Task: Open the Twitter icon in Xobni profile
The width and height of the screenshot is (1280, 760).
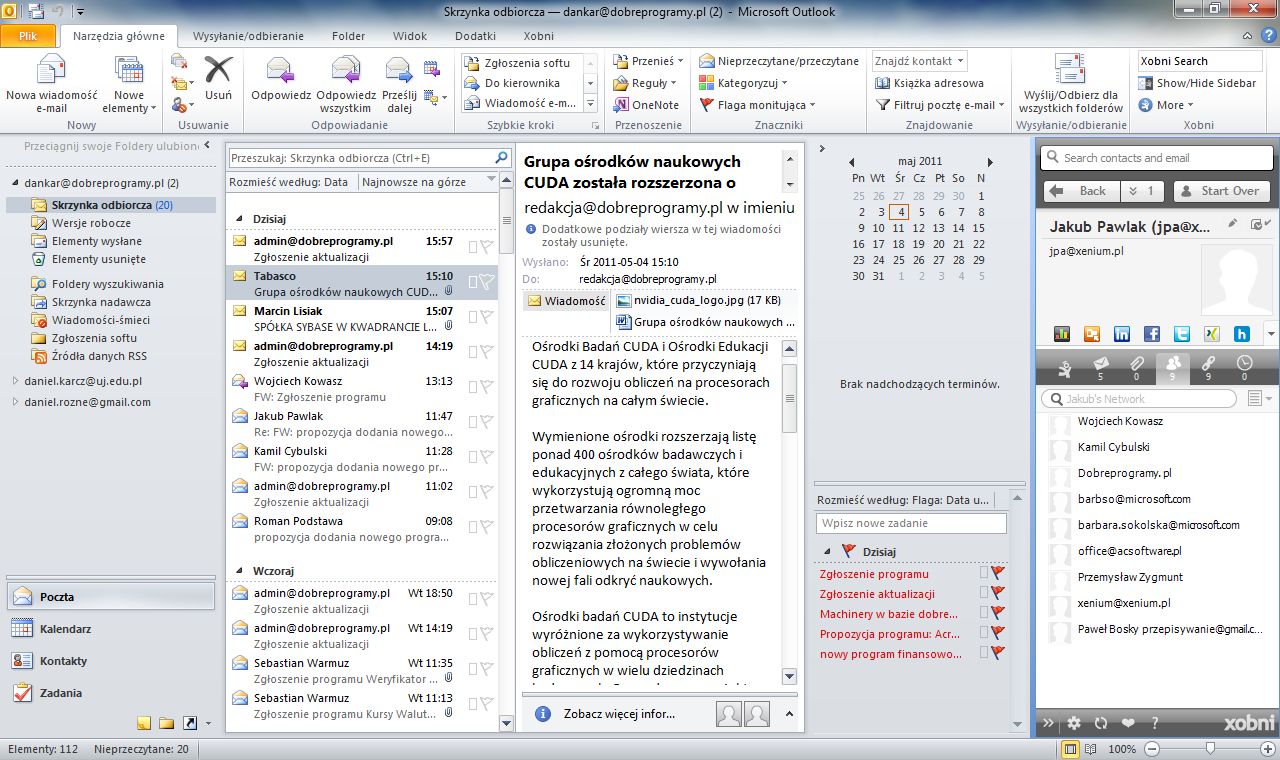Action: (x=1182, y=334)
